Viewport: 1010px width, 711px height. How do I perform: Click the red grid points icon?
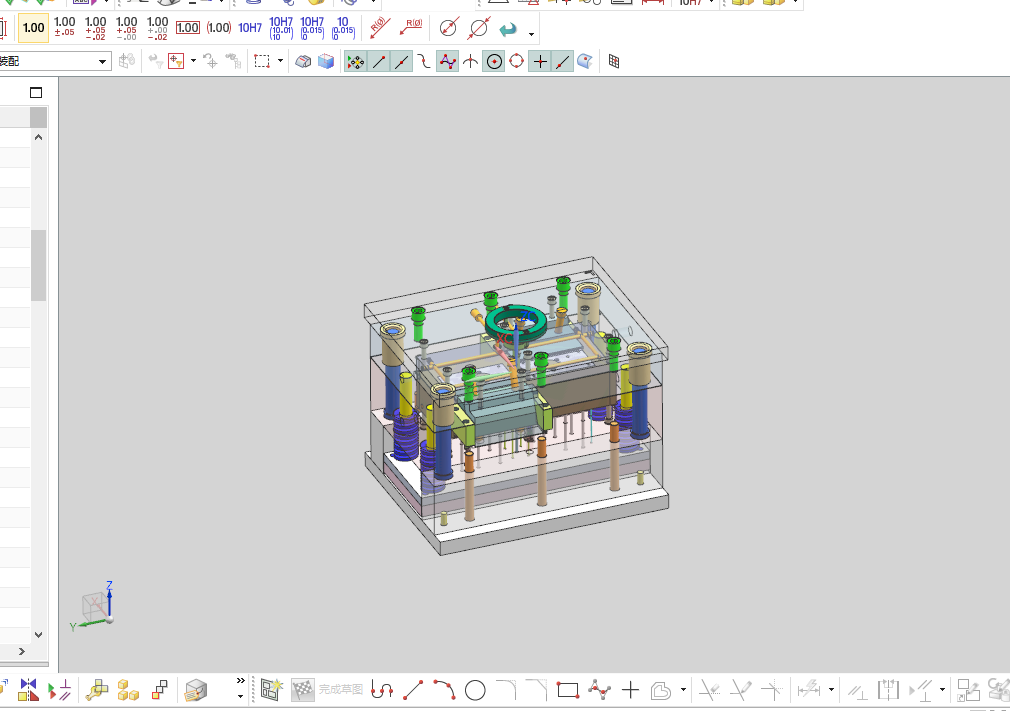click(614, 61)
